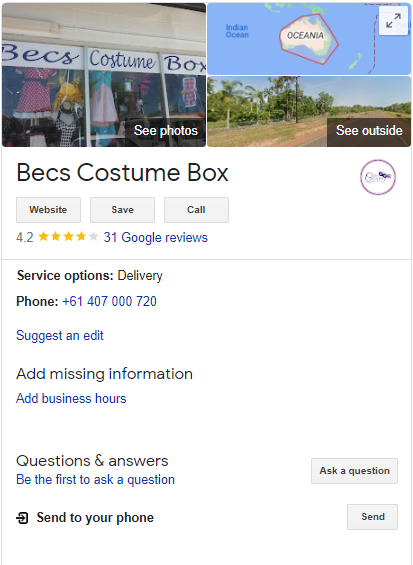Click the Call button
This screenshot has height=565, width=413.
click(x=196, y=210)
